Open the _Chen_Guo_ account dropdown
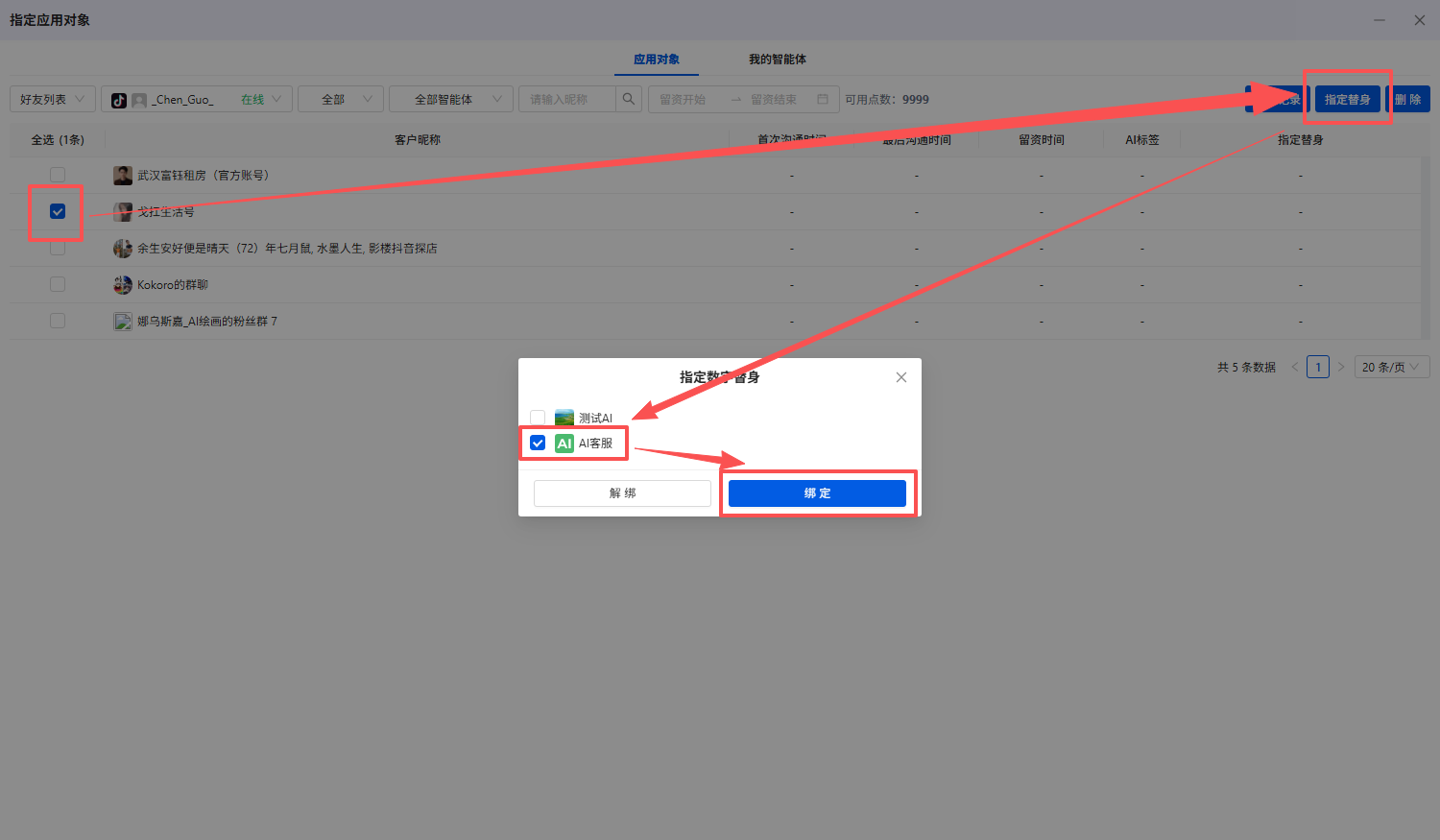 point(197,99)
